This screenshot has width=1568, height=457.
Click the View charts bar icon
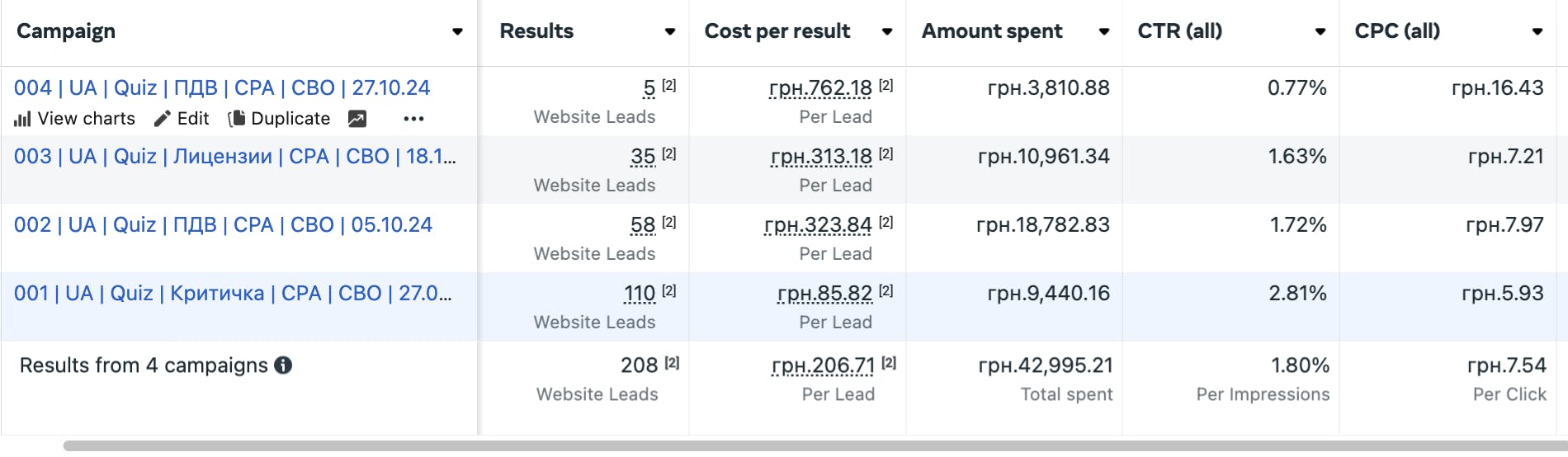pos(22,120)
